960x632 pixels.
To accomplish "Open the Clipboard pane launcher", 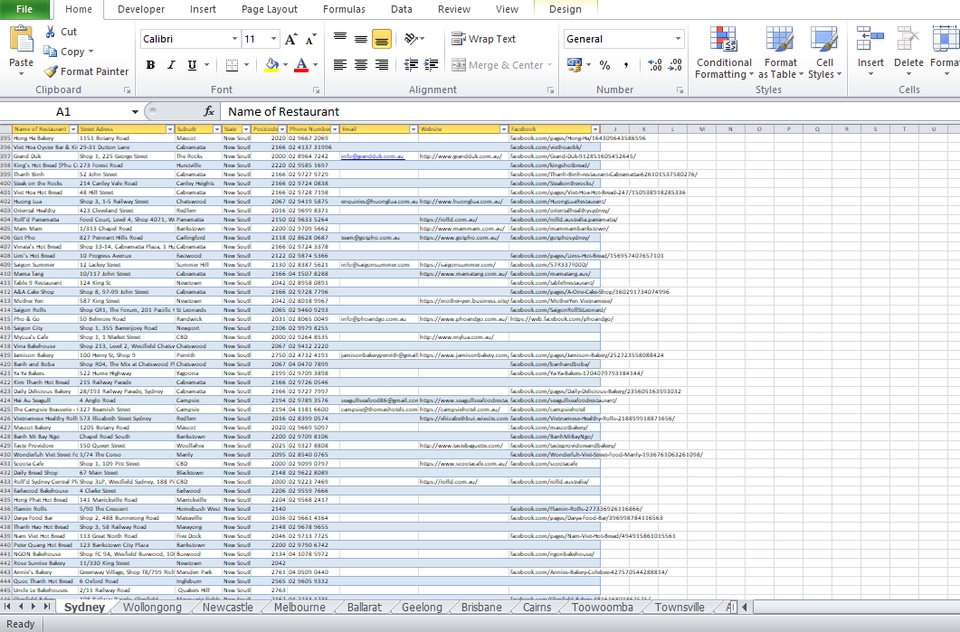I will (127, 90).
